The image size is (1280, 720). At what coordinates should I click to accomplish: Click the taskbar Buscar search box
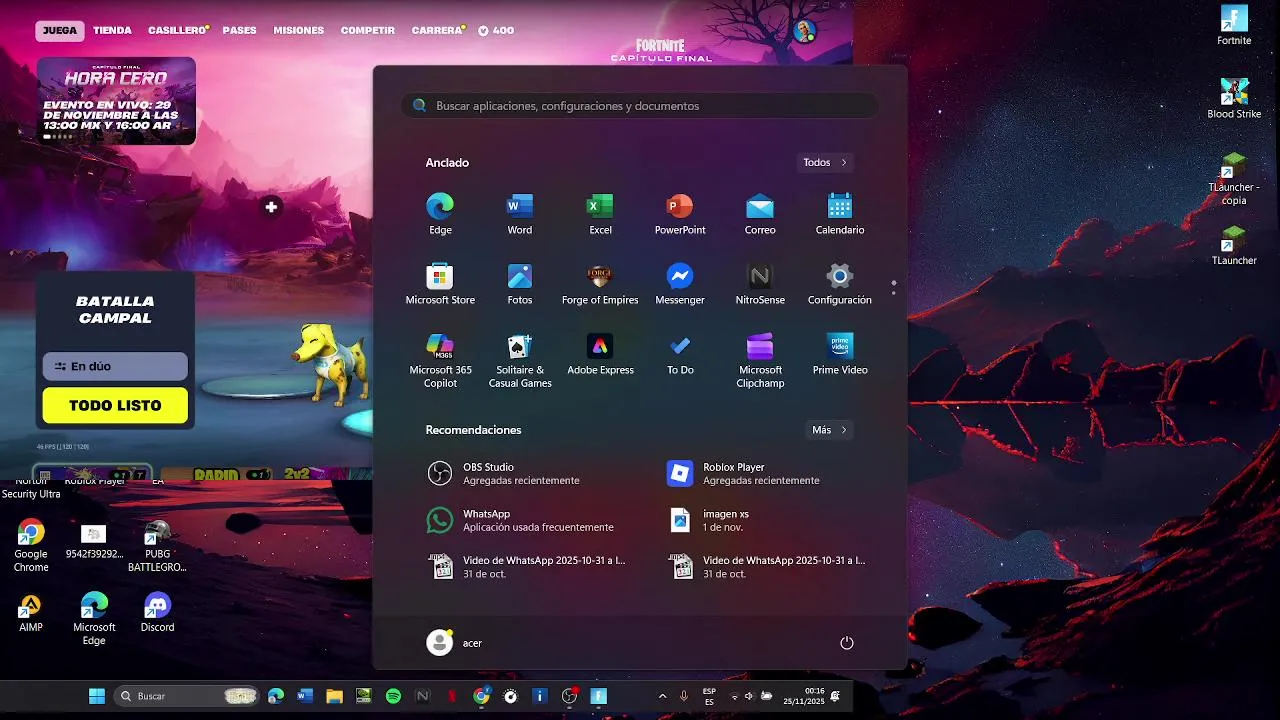click(x=186, y=696)
